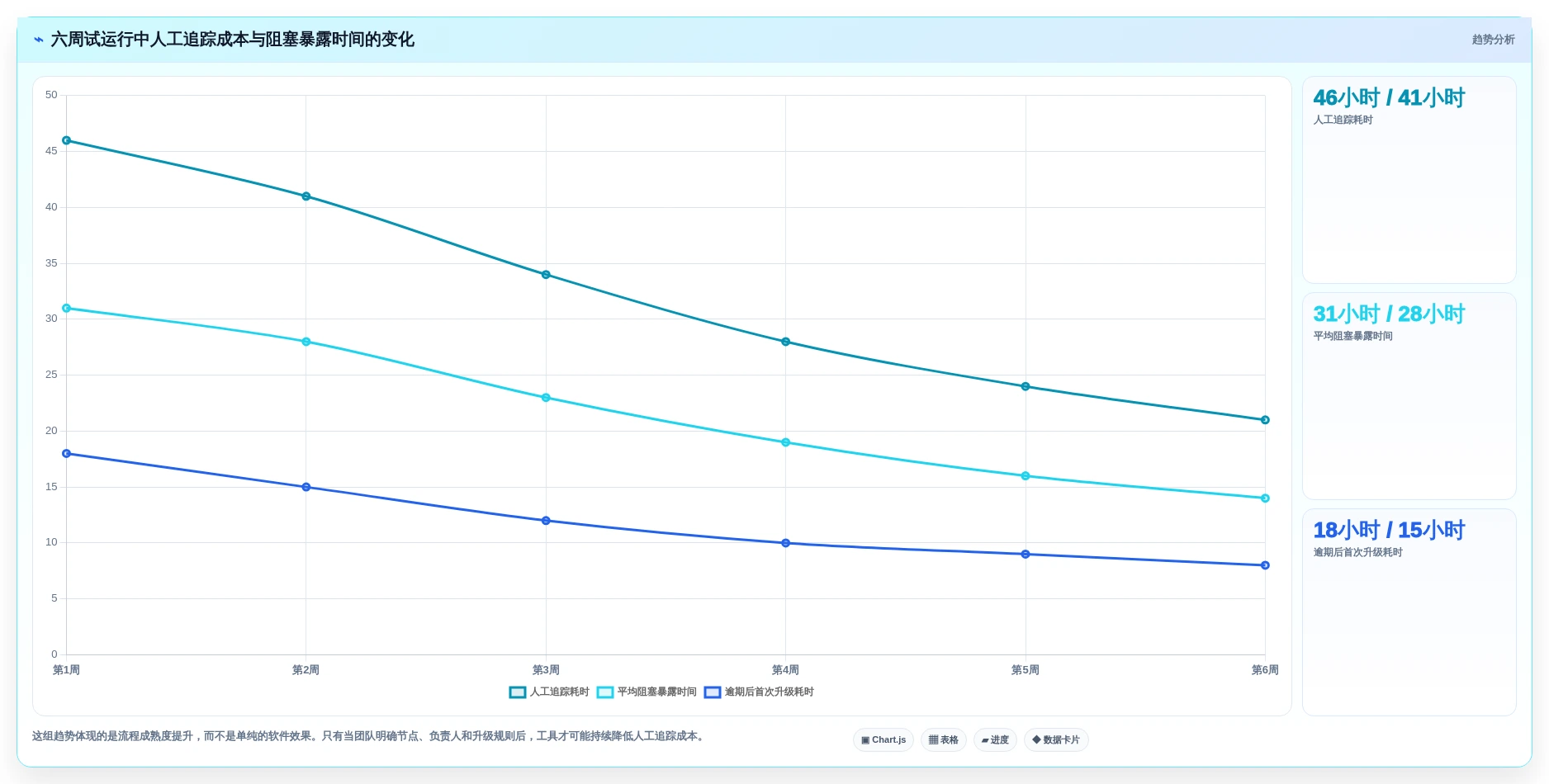Viewport: 1549px width, 784px height.
Task: Click 人工追踪耗时 data point at 第1周
Action: tap(67, 140)
